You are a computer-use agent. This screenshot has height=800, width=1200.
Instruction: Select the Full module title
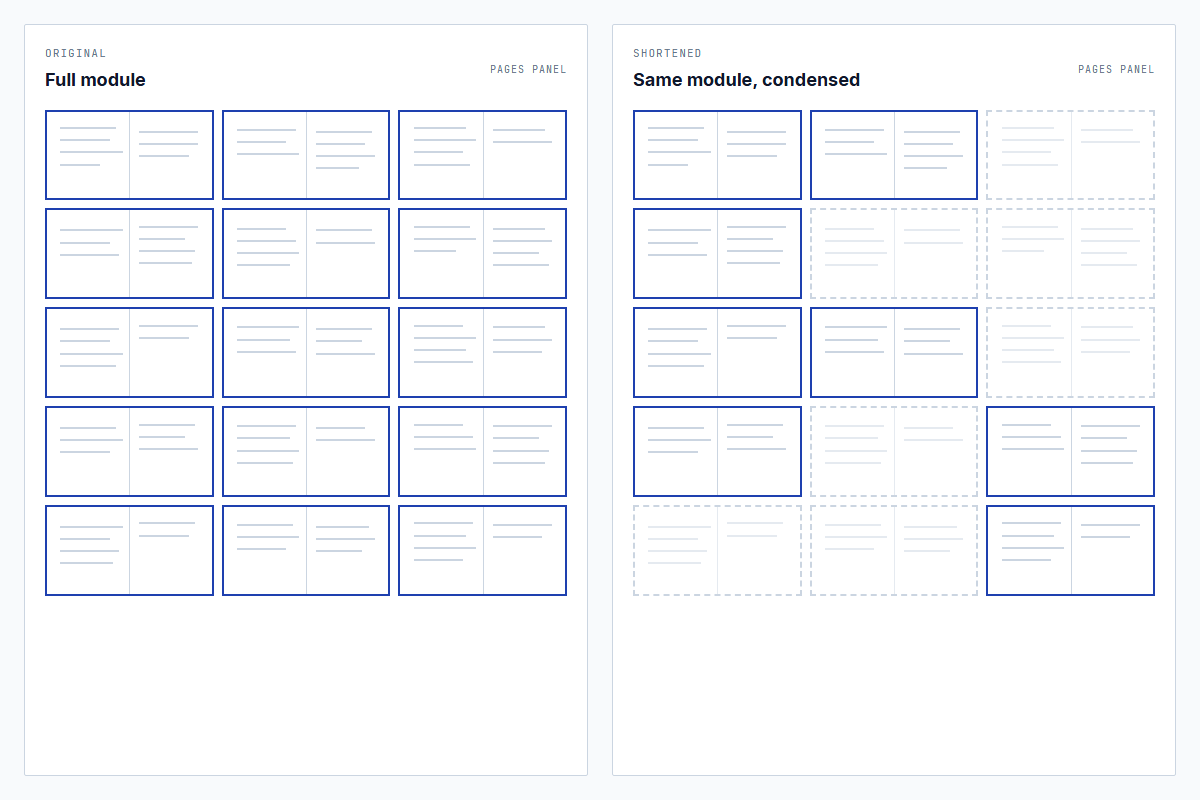coord(95,80)
